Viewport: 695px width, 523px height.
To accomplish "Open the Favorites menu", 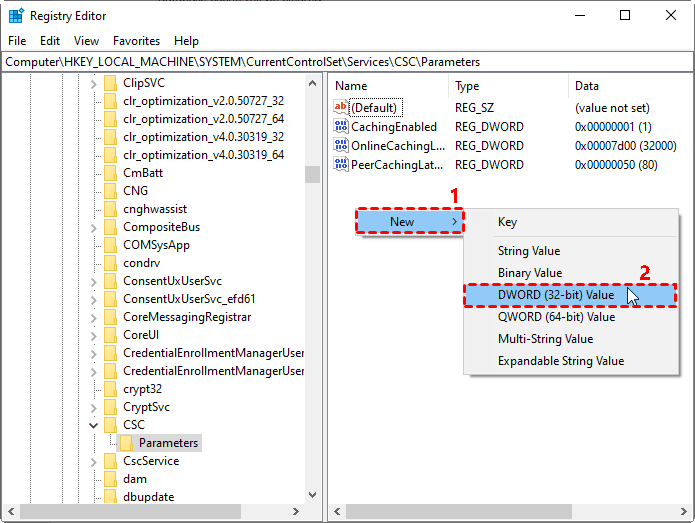I will (136, 41).
